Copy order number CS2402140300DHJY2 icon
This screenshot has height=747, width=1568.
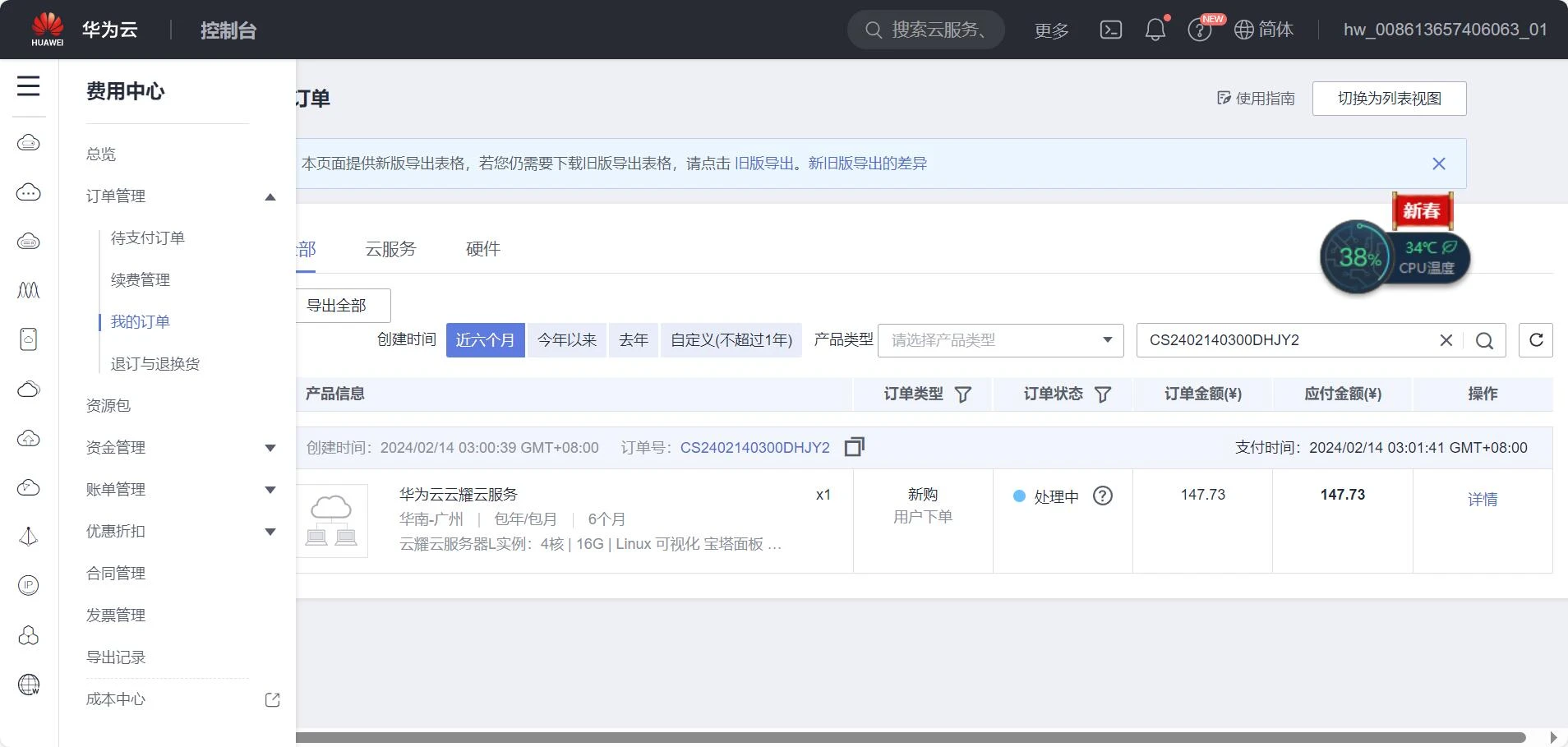click(x=855, y=447)
